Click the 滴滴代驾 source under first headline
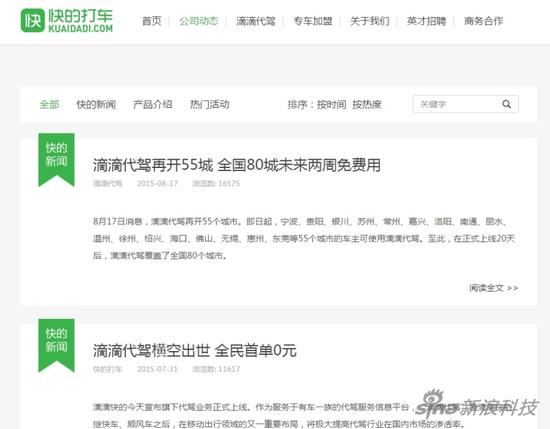This screenshot has width=550, height=429. click(x=107, y=183)
